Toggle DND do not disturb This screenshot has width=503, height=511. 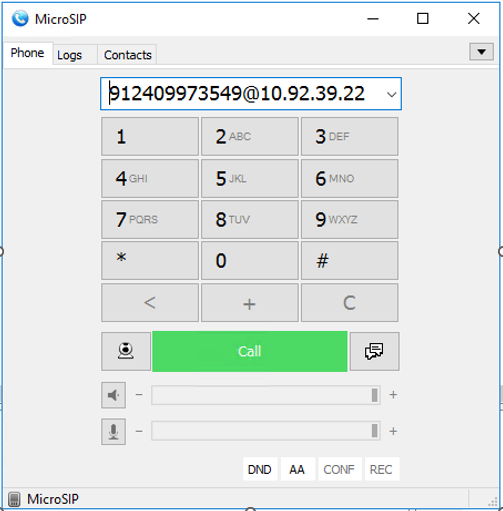pos(260,469)
